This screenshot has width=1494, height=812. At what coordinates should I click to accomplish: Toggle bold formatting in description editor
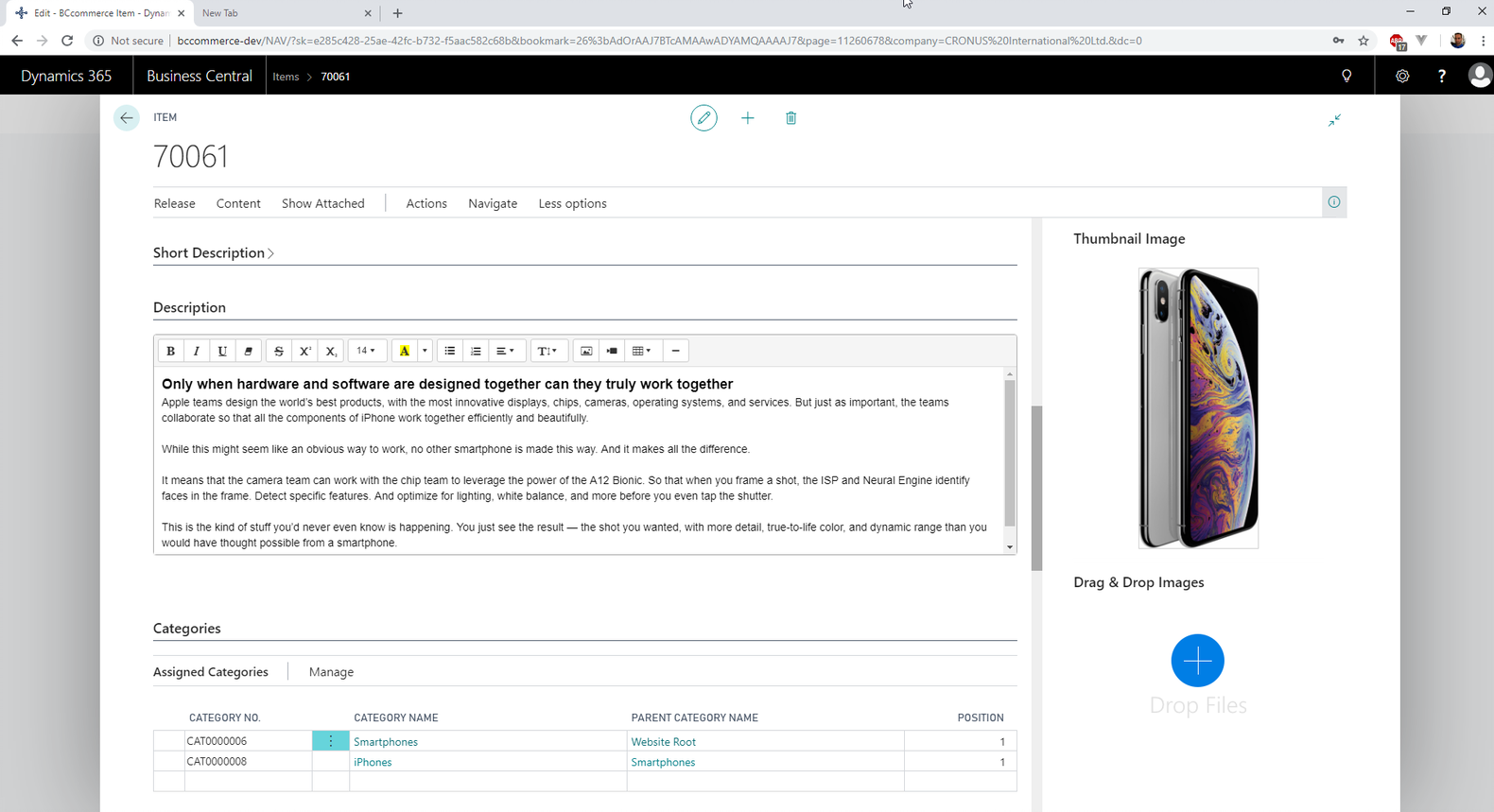pyautogui.click(x=171, y=351)
